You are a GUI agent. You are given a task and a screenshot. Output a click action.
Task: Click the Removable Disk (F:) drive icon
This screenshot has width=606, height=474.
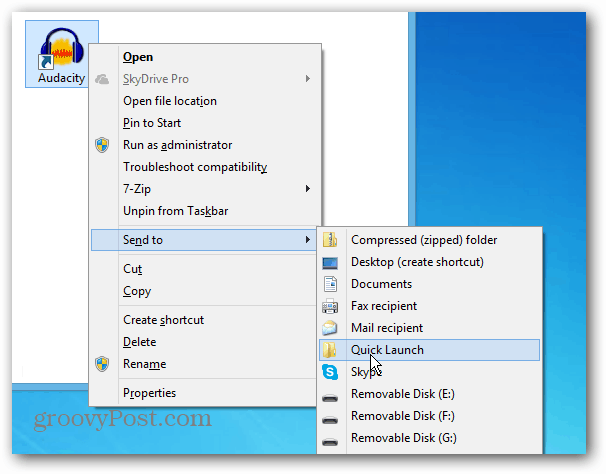tap(330, 420)
